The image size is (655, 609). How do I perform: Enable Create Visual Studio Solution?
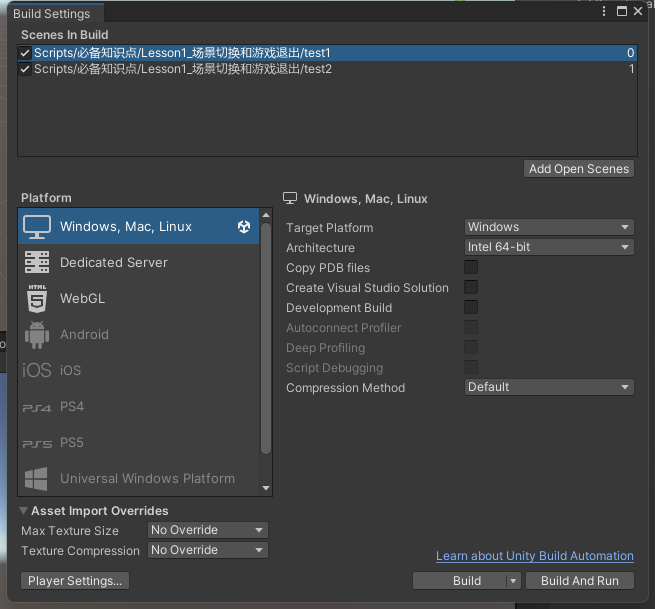(x=471, y=287)
